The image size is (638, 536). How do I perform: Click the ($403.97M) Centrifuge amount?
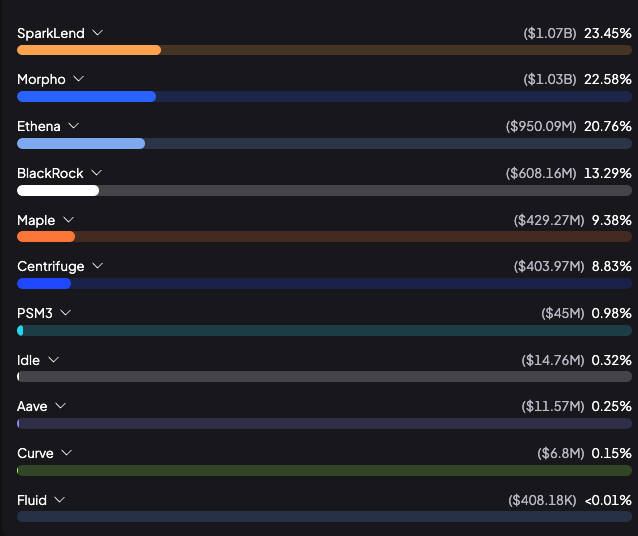pos(549,267)
